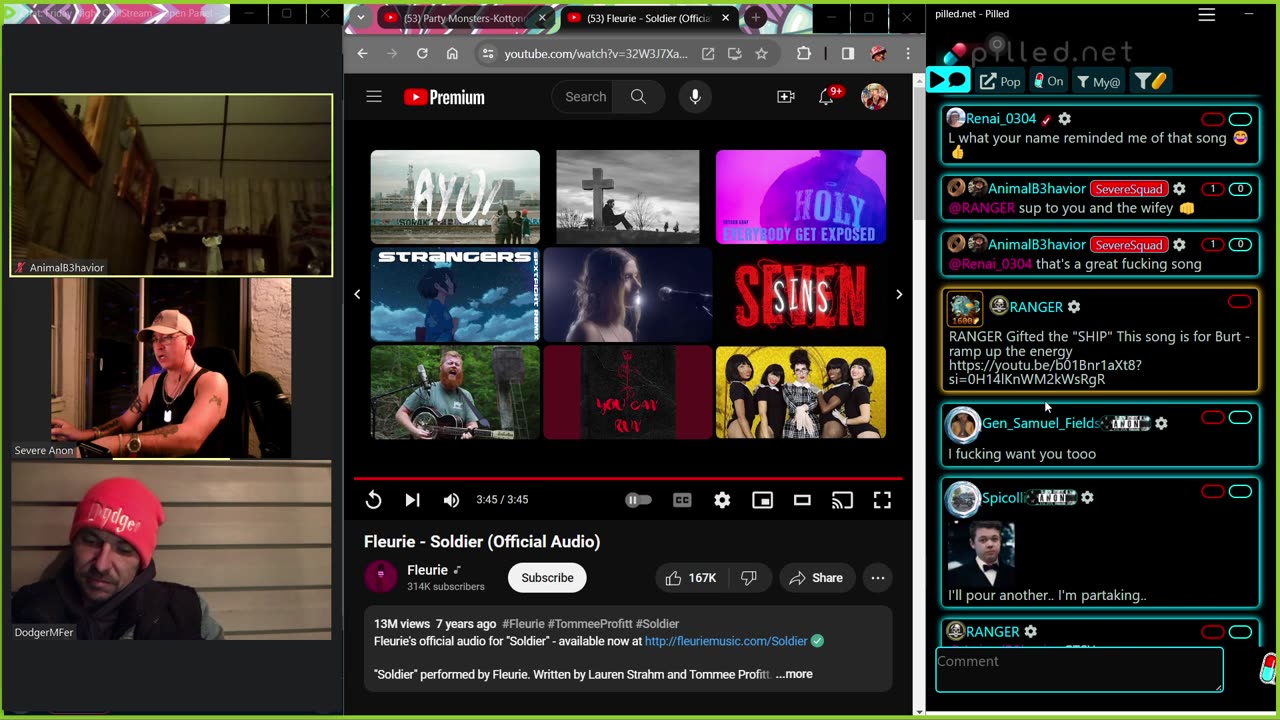This screenshot has height=720, width=1280.
Task: Expand the video description with '...more'
Action: 794,674
